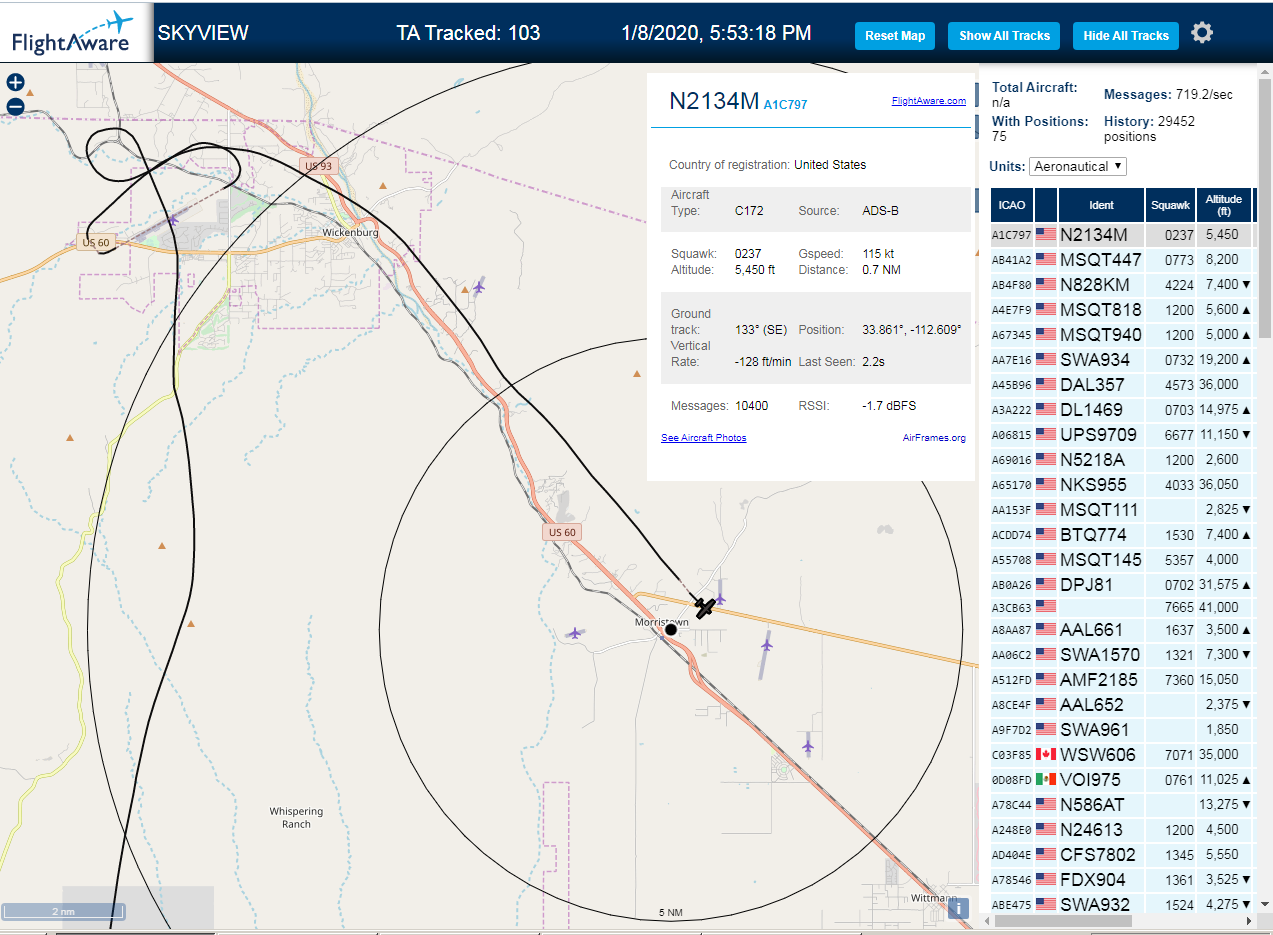Click the purple plane icon west of Morristown
Screen dimensions: 1273x935
point(574,633)
